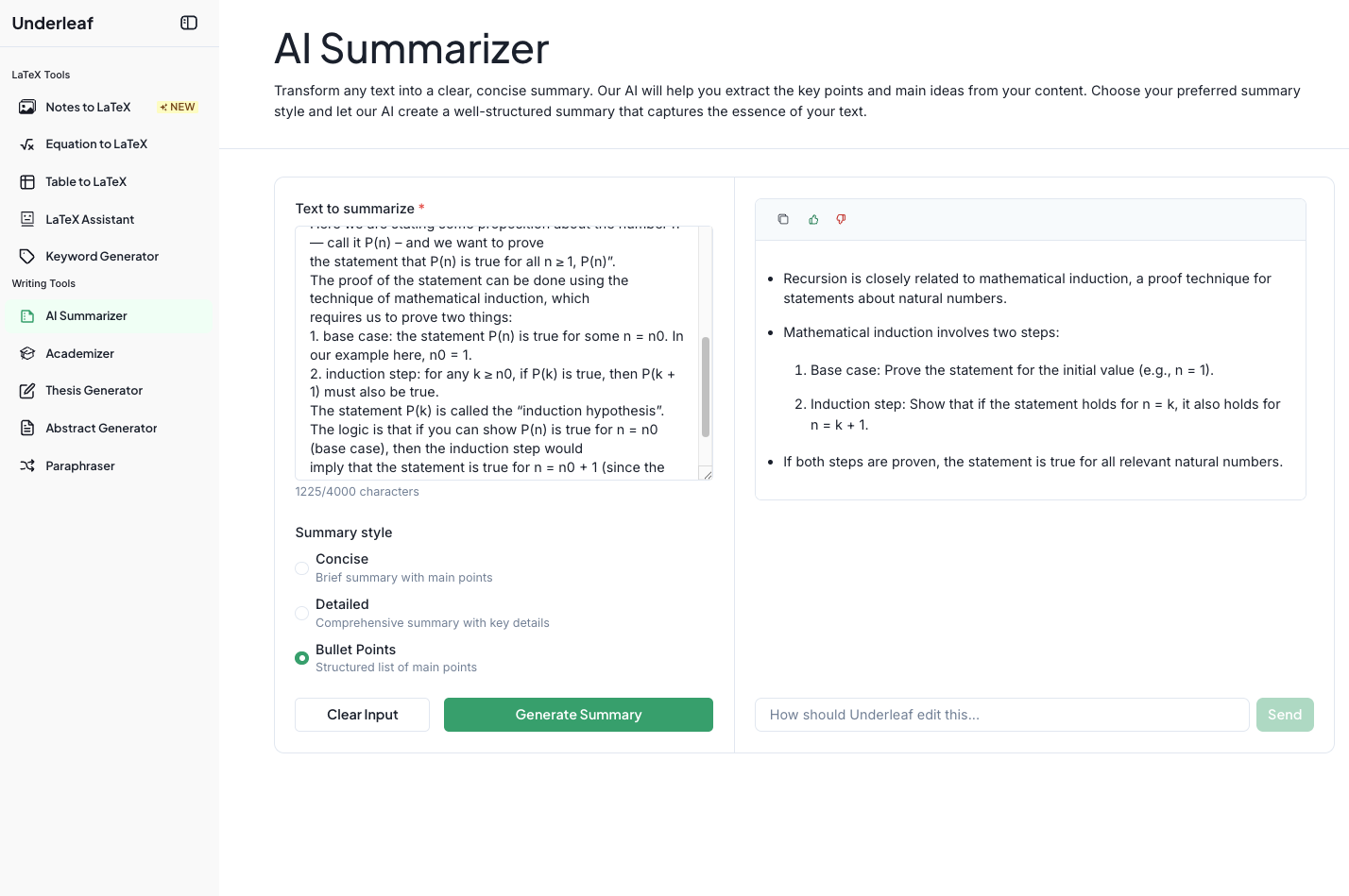Open the Notes to LaTeX tool

[87, 107]
